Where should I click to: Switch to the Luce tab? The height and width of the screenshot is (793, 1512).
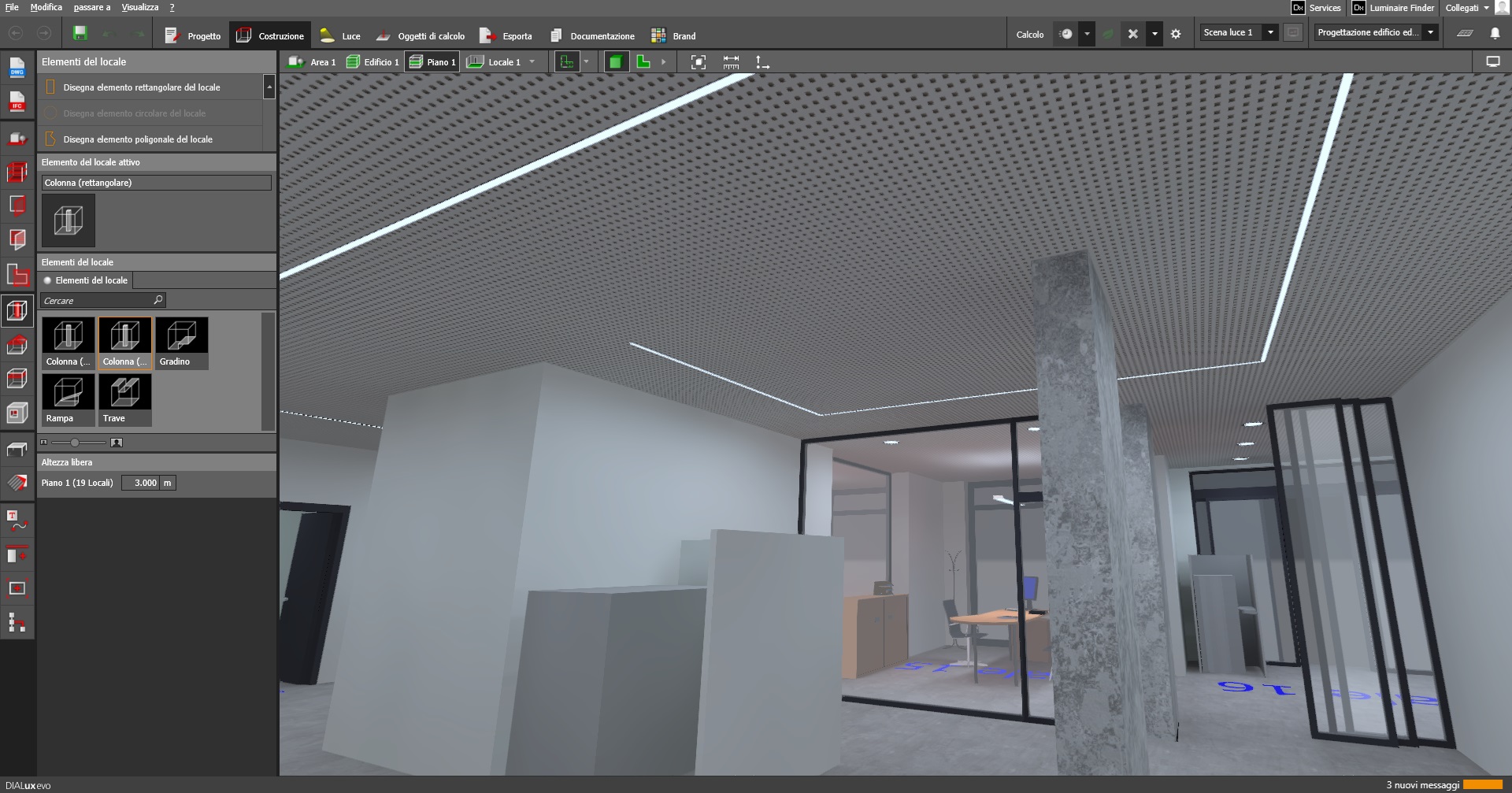point(340,35)
